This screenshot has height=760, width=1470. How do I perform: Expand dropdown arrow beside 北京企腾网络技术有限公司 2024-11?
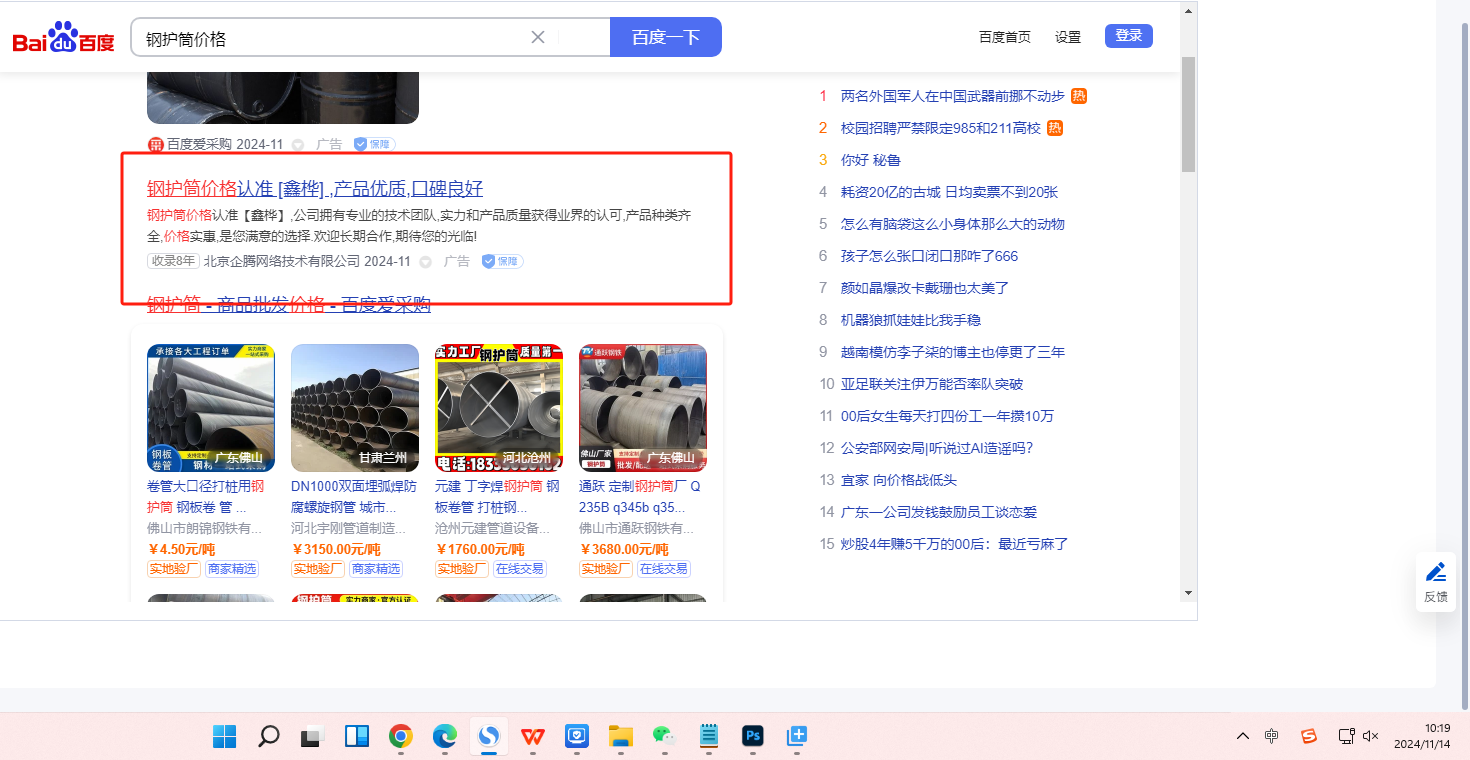click(x=425, y=262)
